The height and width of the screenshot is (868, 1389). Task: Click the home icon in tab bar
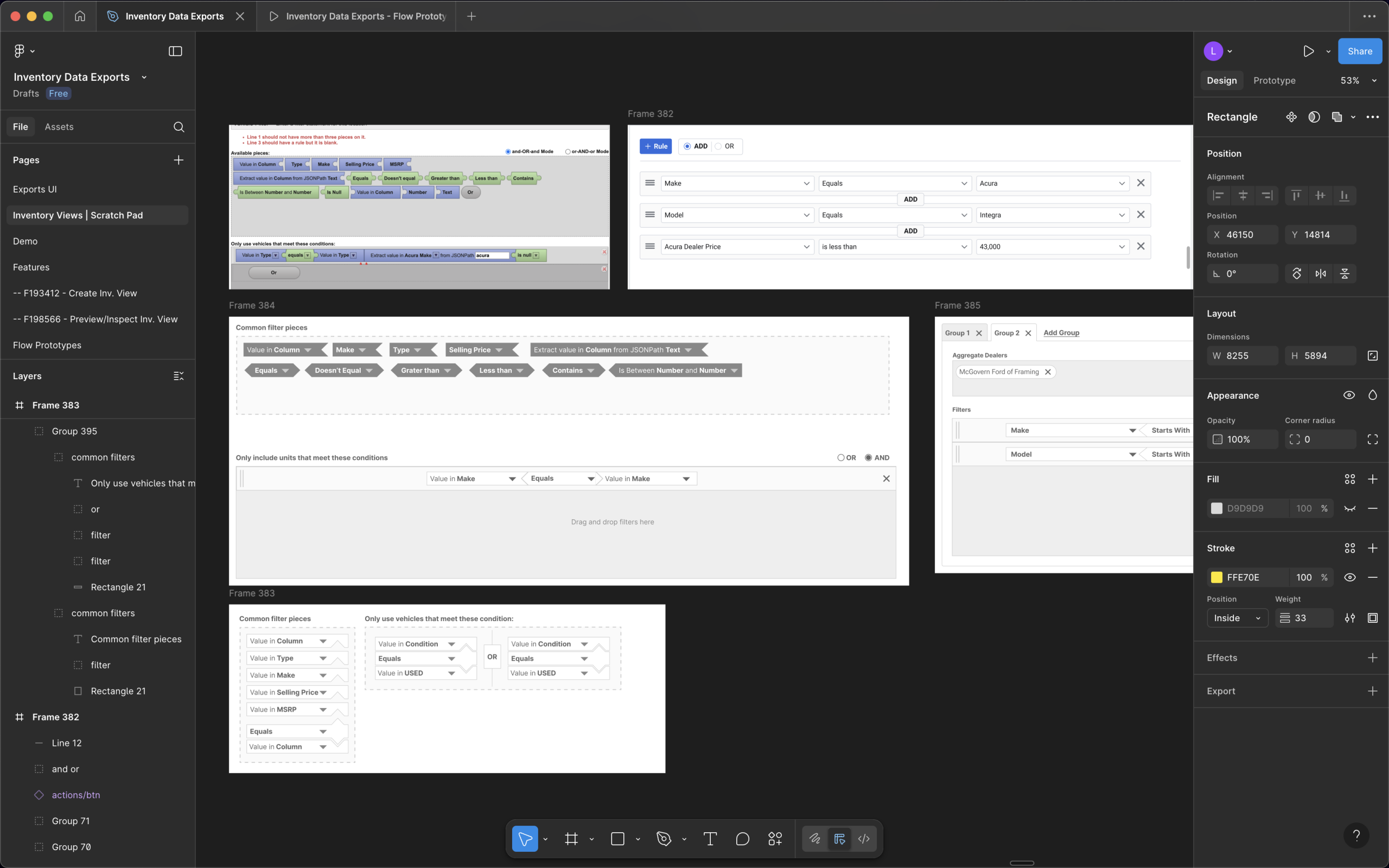point(80,16)
